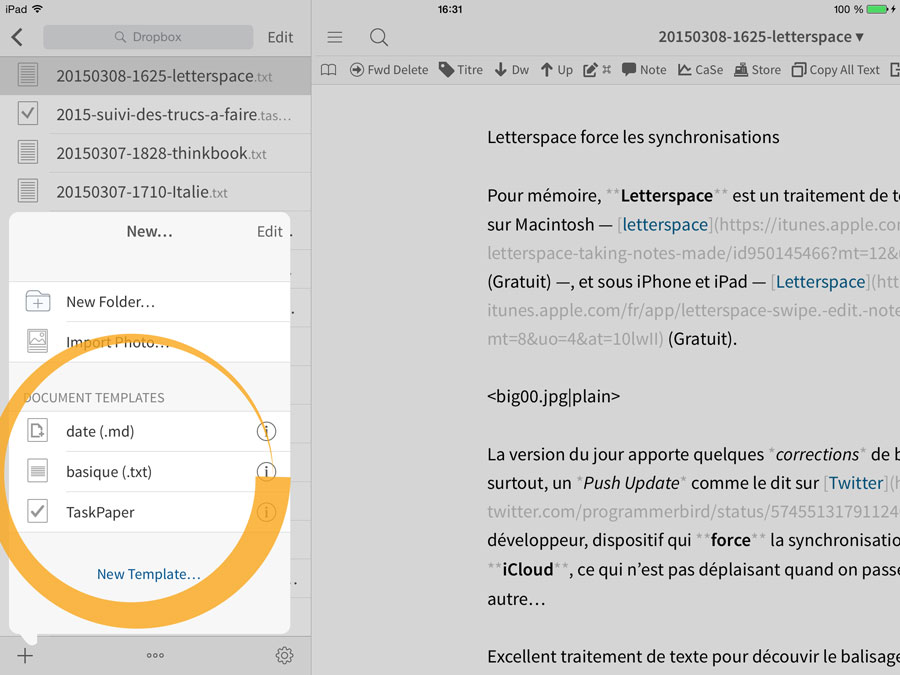The width and height of the screenshot is (900, 675).
Task: Expand the 20150308-1625-letterspace title dropdown
Action: click(x=761, y=37)
